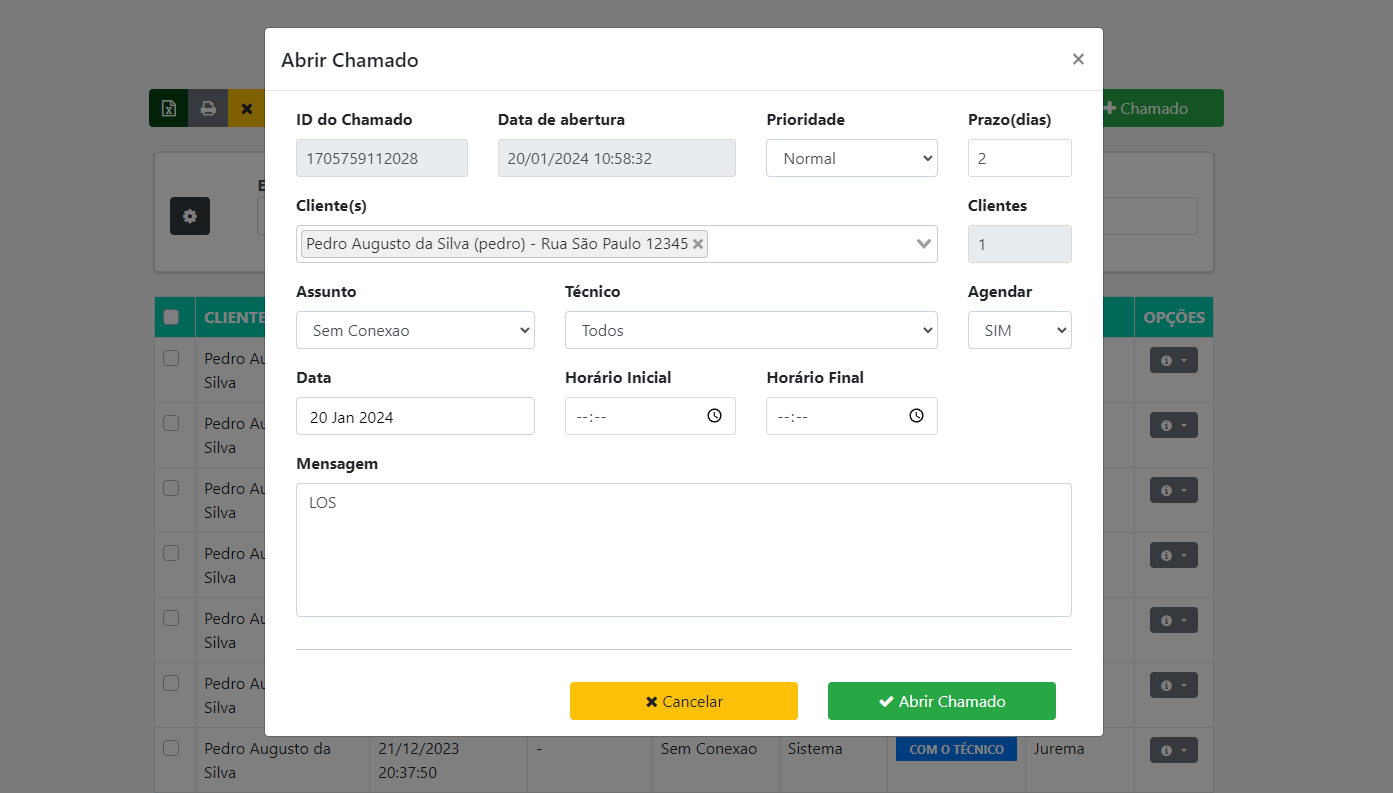The image size is (1393, 793).
Task: Open the gear settings button
Action: point(190,216)
